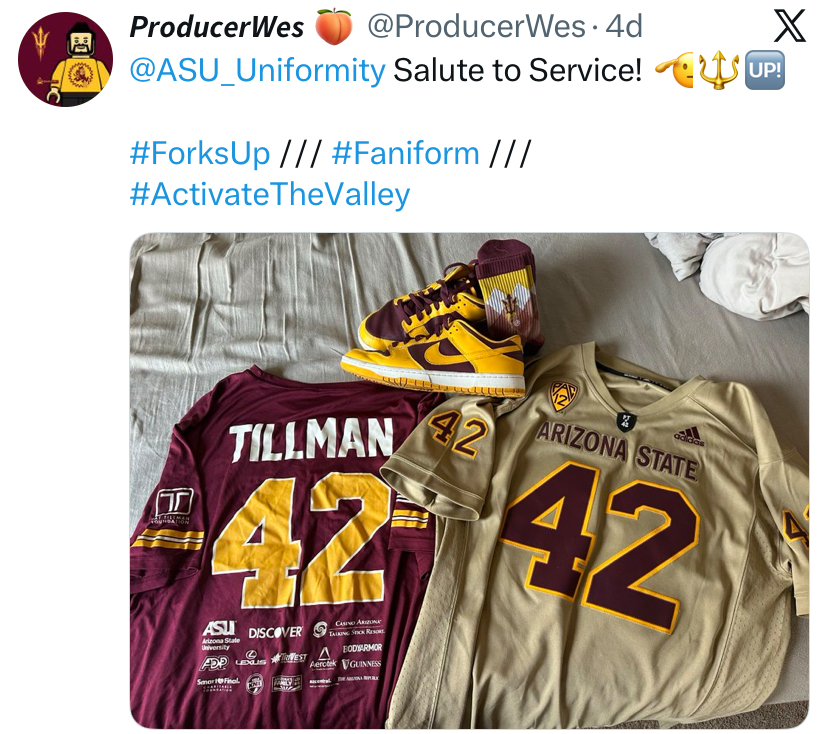828x734 pixels.
Task: Click the maroon Tillman 42 jersey number
Action: pos(303,539)
